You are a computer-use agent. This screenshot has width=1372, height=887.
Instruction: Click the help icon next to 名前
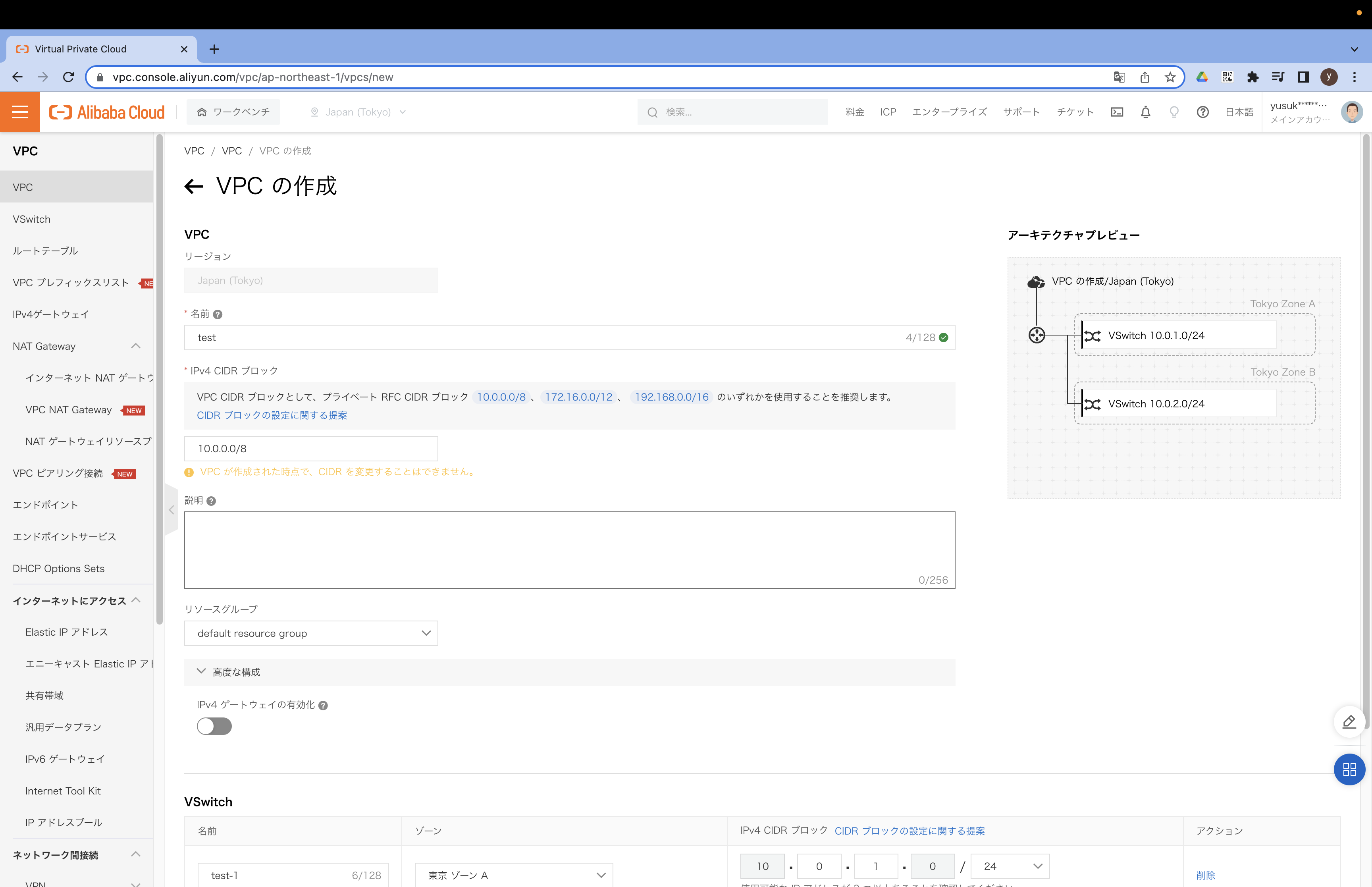(x=218, y=314)
